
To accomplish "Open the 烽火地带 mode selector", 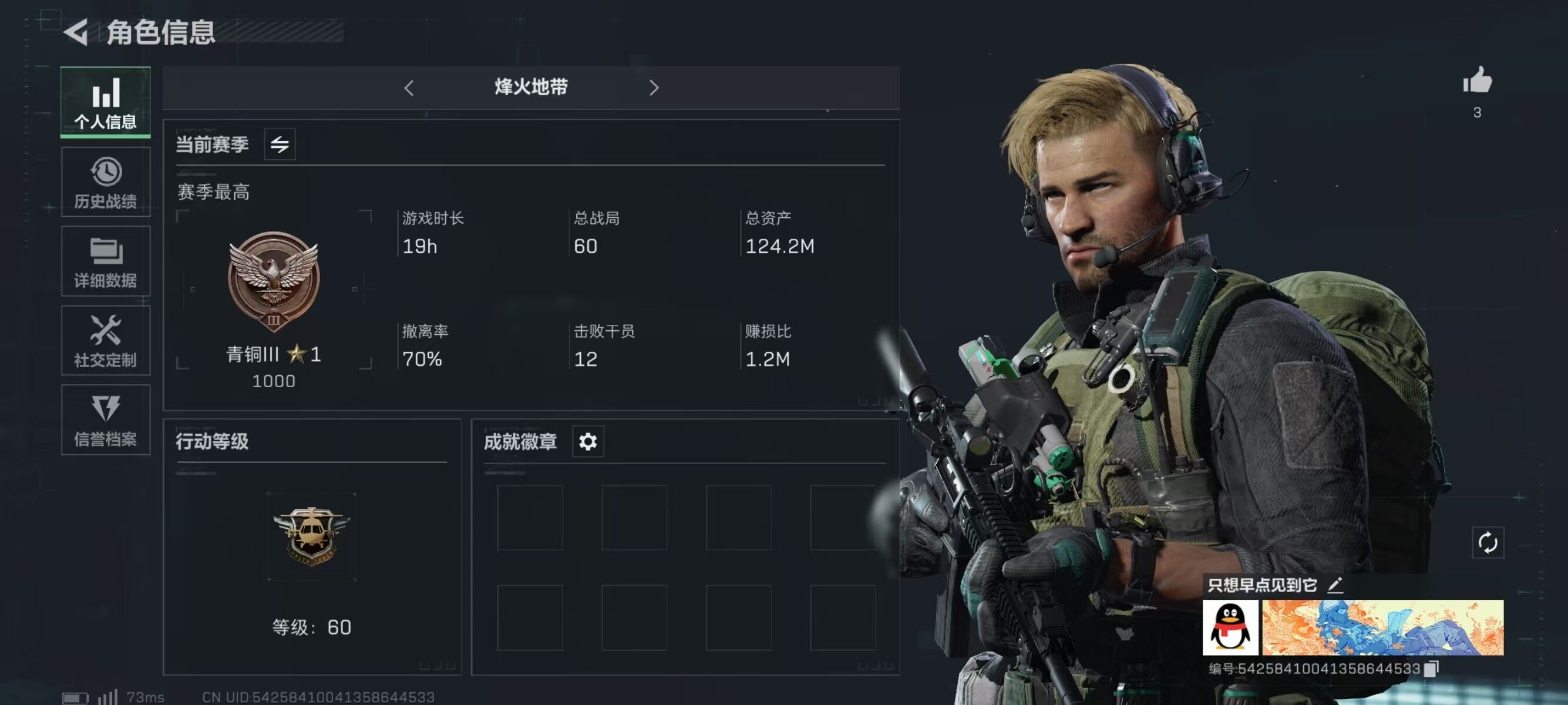I will 531,88.
